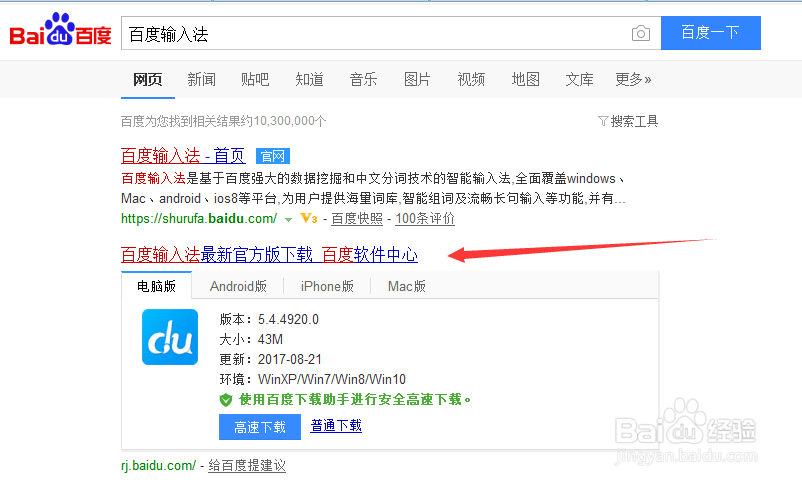This screenshot has height=483, width=802.
Task: Go to the 文库 tab
Action: [x=580, y=79]
